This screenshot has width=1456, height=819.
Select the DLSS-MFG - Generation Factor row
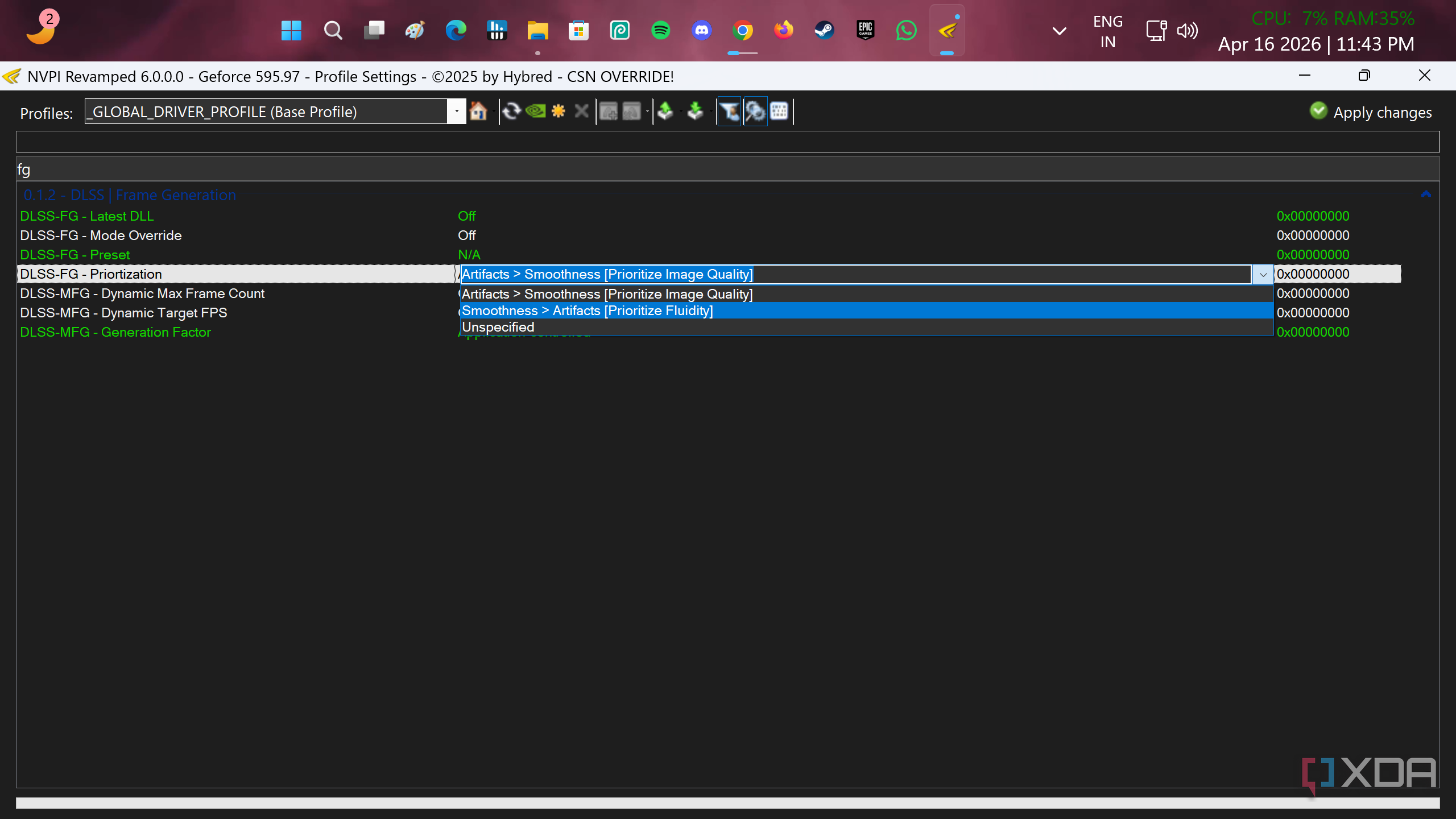(115, 332)
